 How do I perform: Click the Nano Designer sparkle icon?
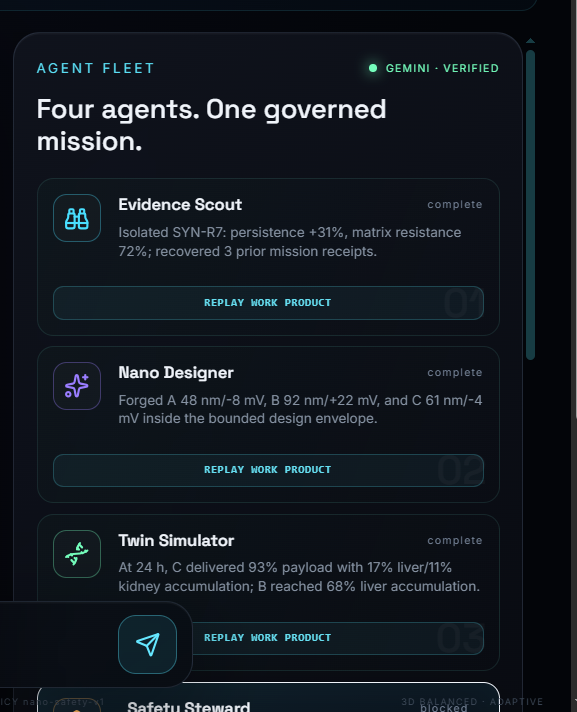77,386
